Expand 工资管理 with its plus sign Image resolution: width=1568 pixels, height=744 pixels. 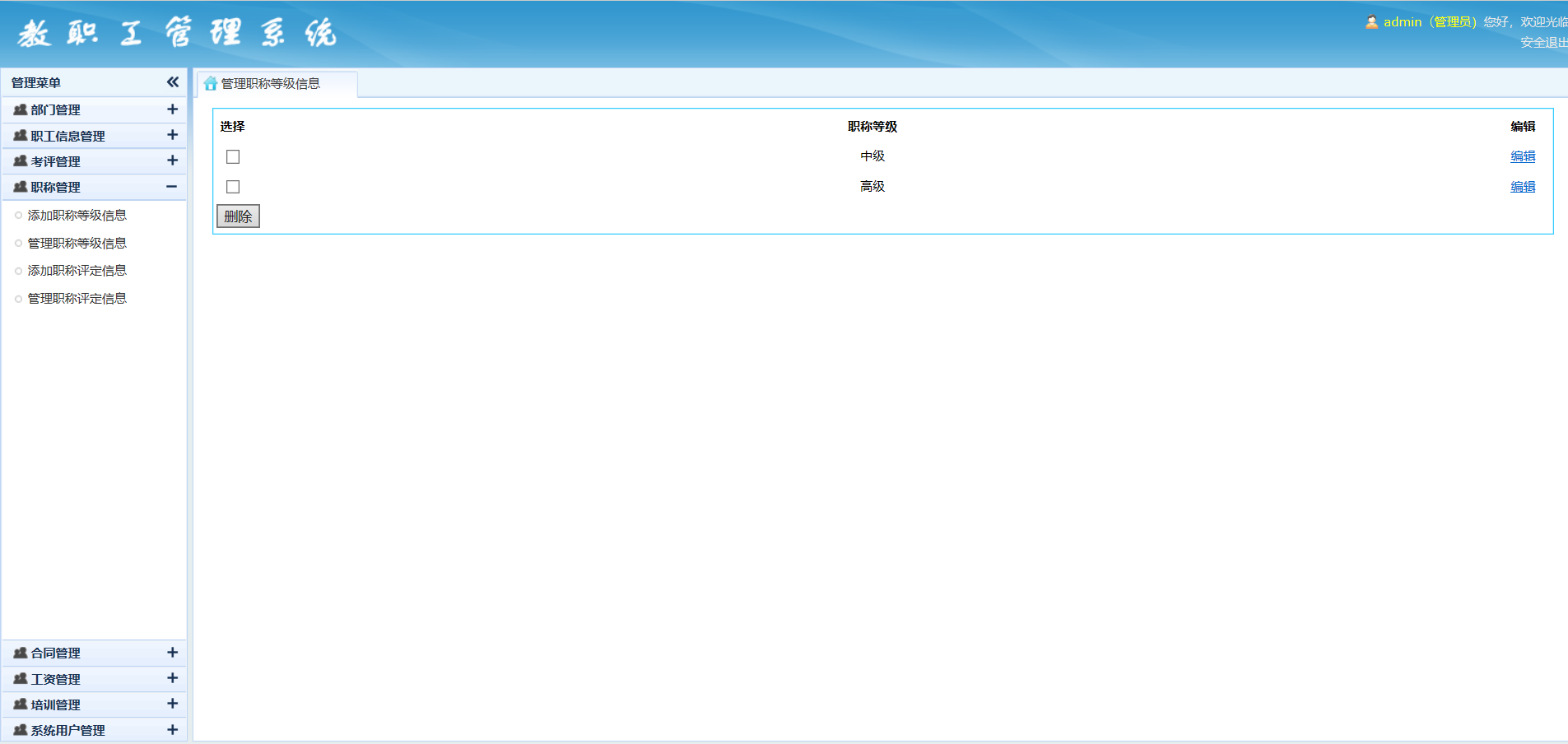(172, 678)
